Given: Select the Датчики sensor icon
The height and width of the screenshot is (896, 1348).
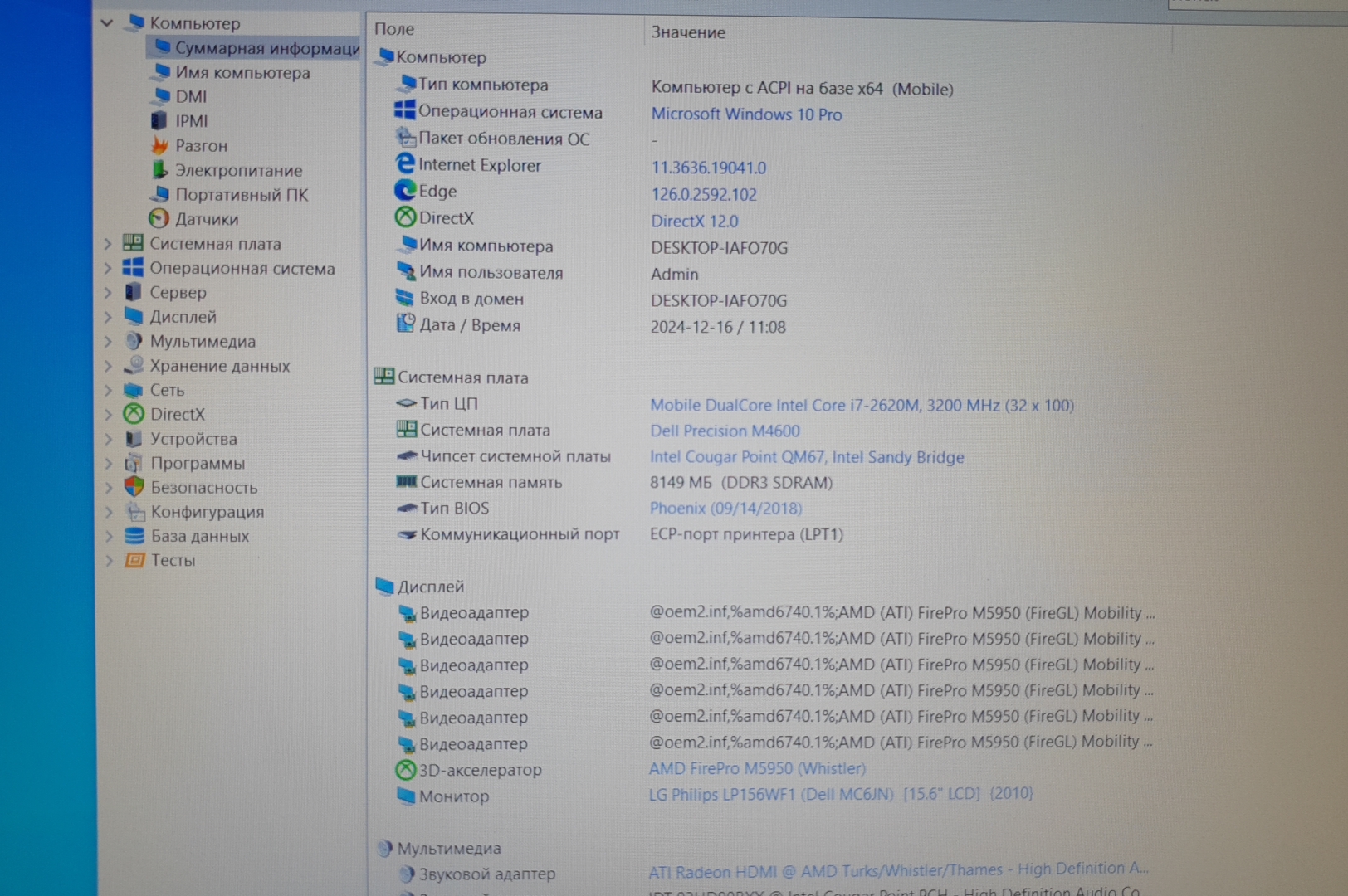Looking at the screenshot, I should click(159, 219).
